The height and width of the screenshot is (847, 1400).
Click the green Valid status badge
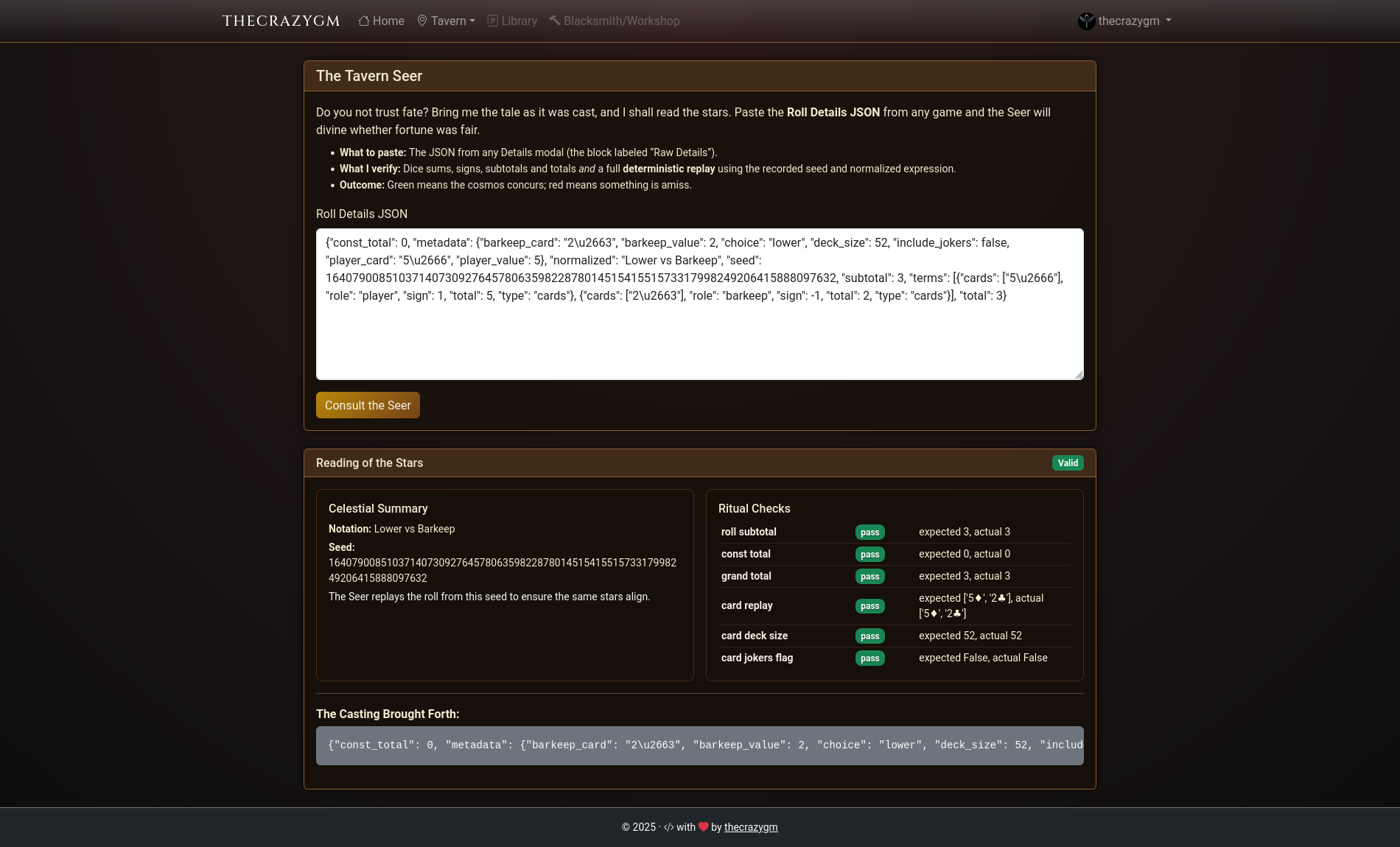[x=1068, y=463]
